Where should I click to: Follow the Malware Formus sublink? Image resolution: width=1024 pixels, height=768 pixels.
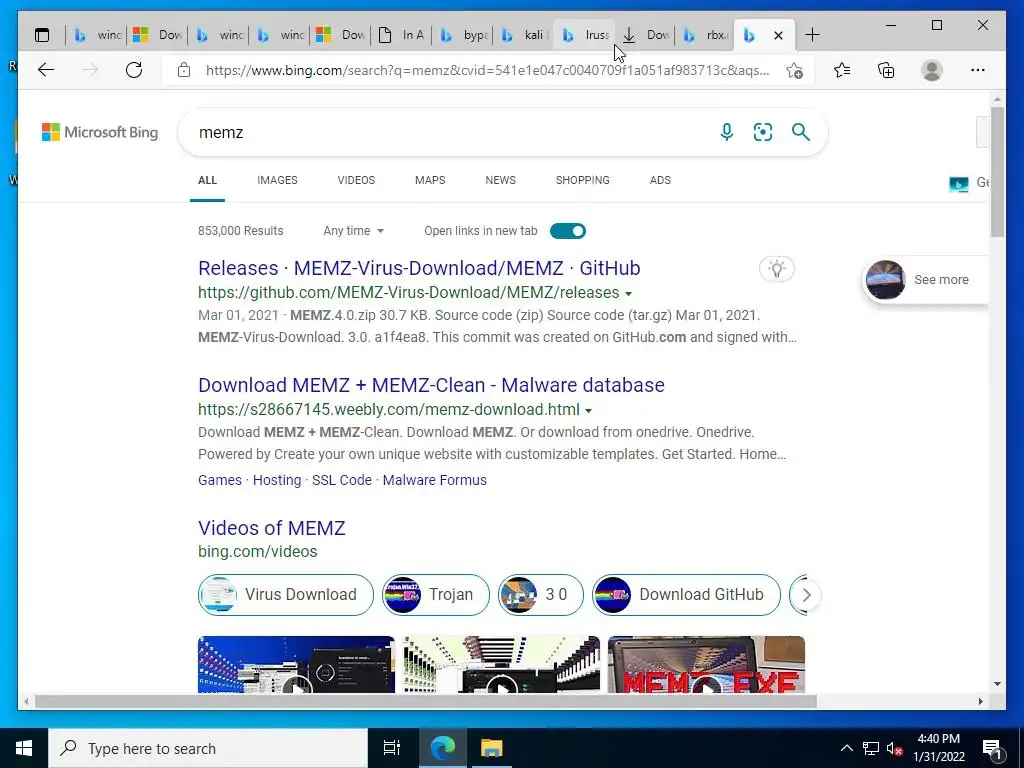click(x=434, y=480)
